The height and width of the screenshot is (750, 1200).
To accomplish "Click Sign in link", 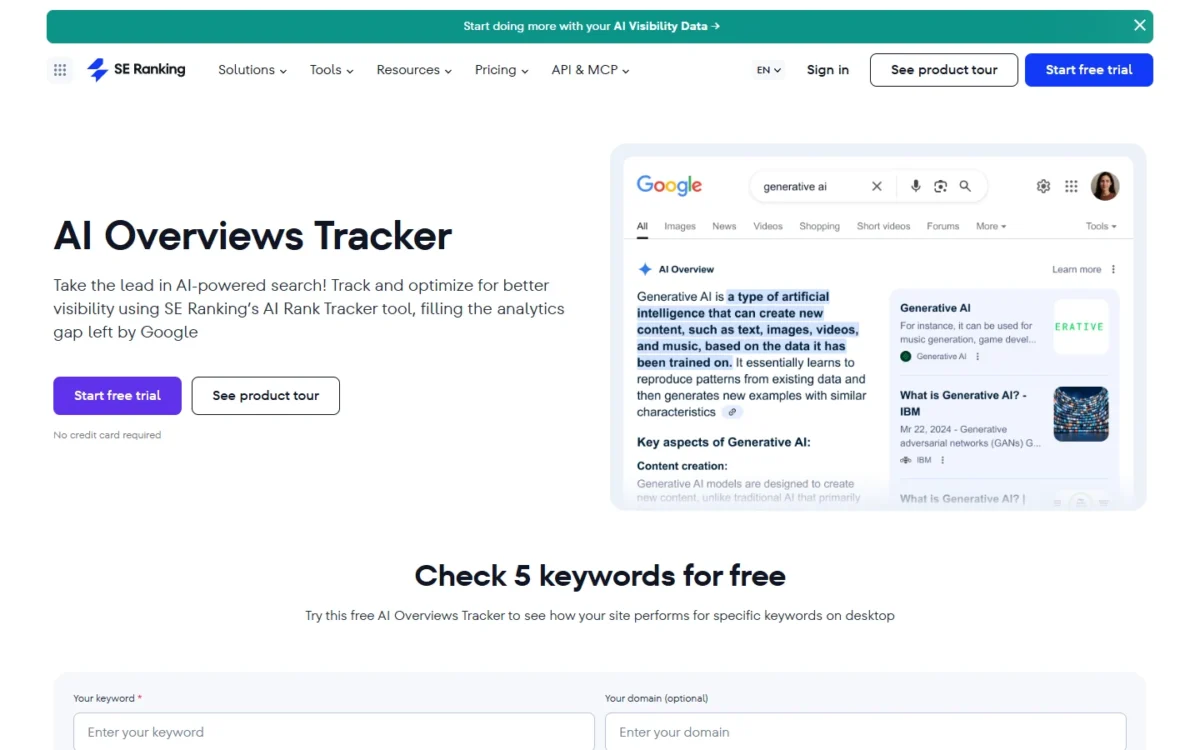I will pos(828,70).
